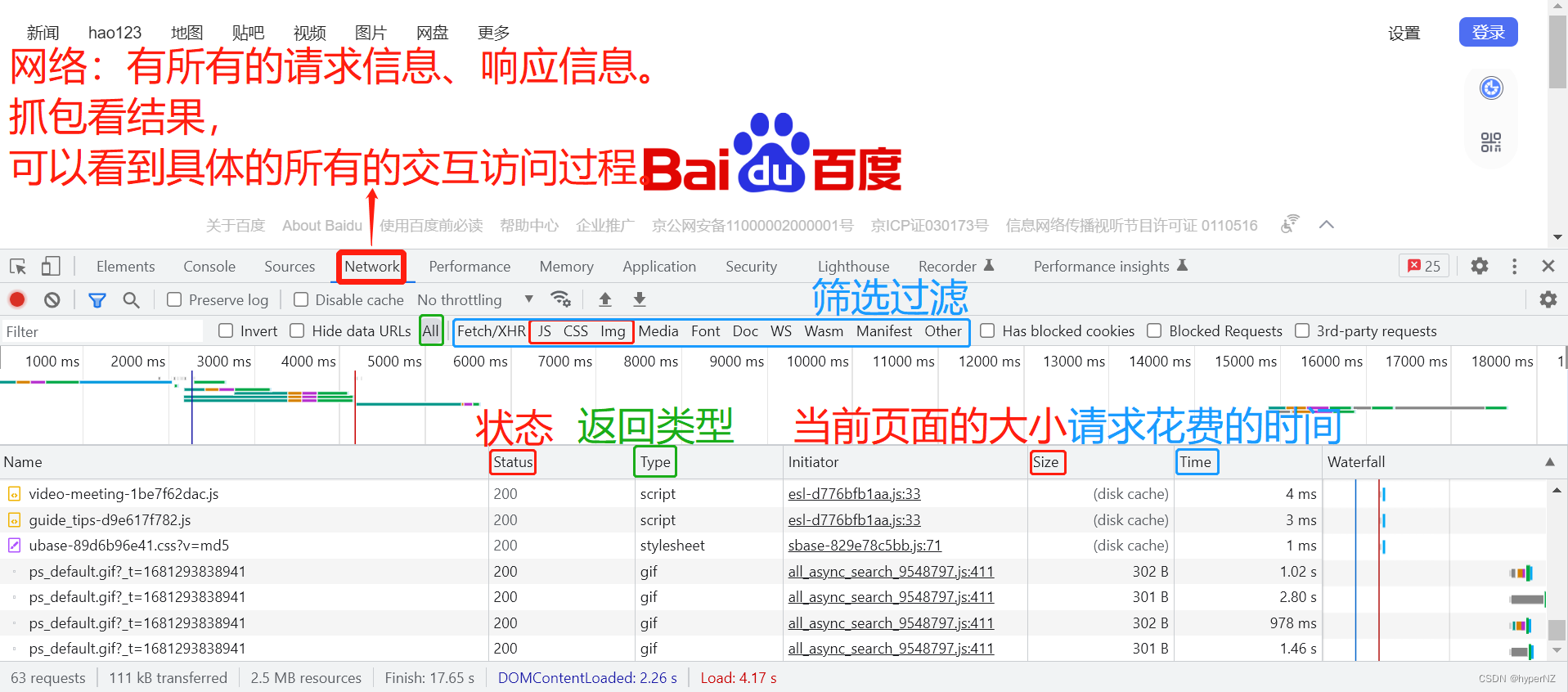Screen dimensions: 1568x692
Task: Close the DevTools panel
Action: (x=1548, y=267)
